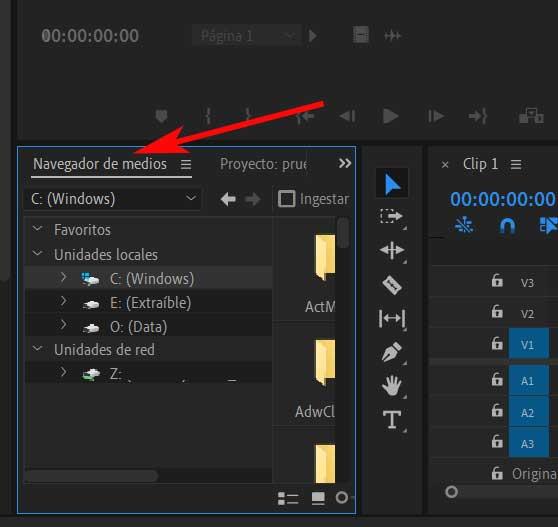The height and width of the screenshot is (527, 558).
Task: Click the blue timeline timecode 00:00:00:00
Action: tap(502, 199)
